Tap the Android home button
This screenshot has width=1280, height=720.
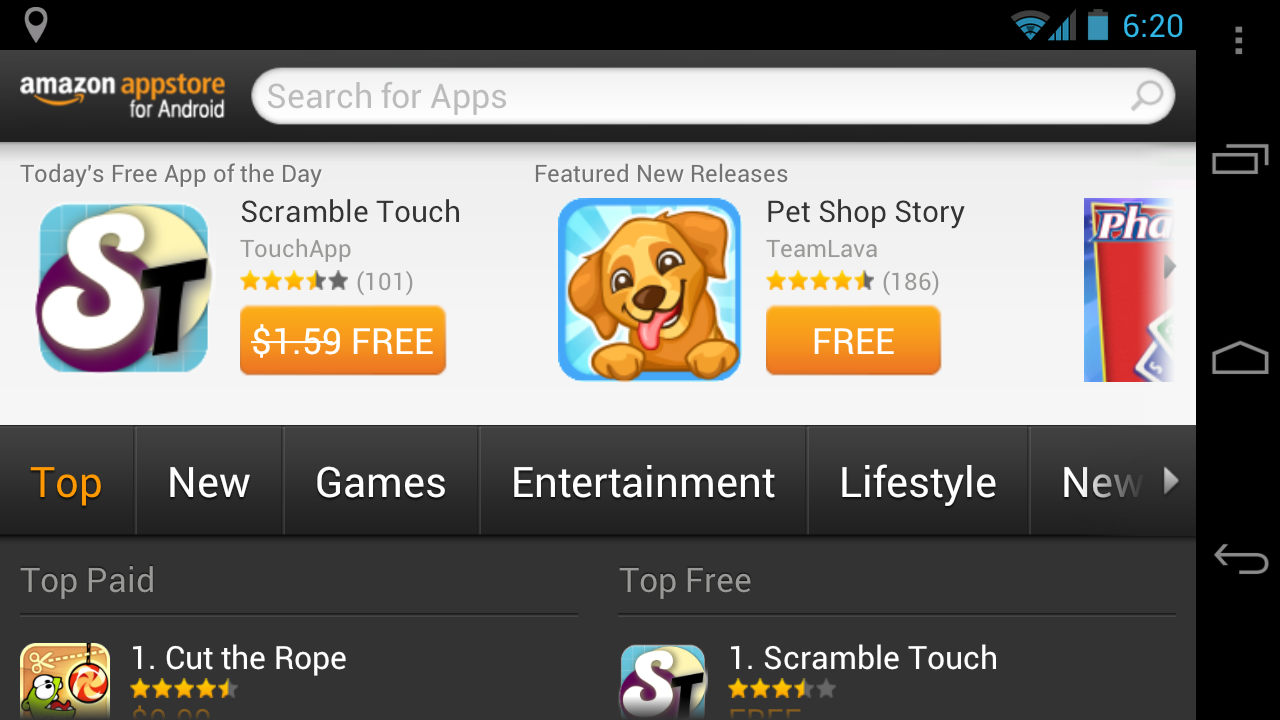(1240, 358)
